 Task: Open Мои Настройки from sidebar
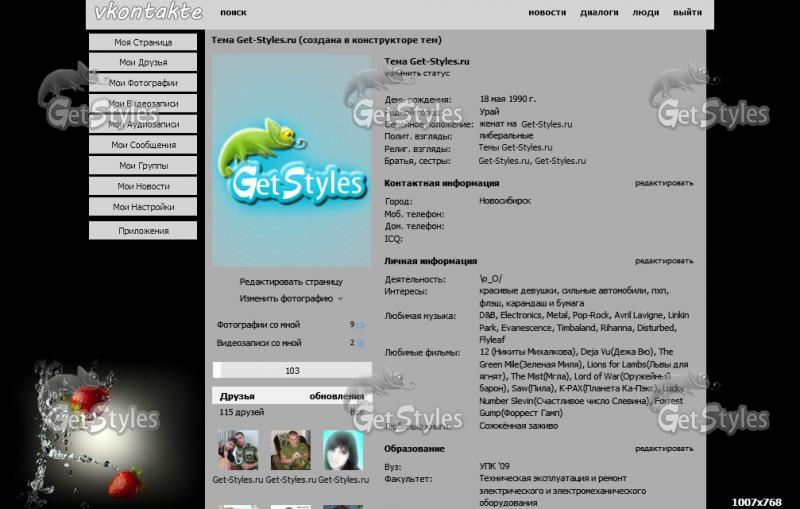(x=143, y=207)
